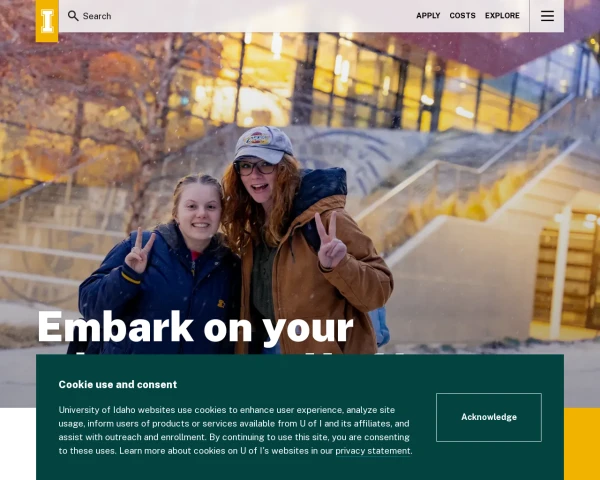Click the magnifying glass search icon

pyautogui.click(x=73, y=16)
